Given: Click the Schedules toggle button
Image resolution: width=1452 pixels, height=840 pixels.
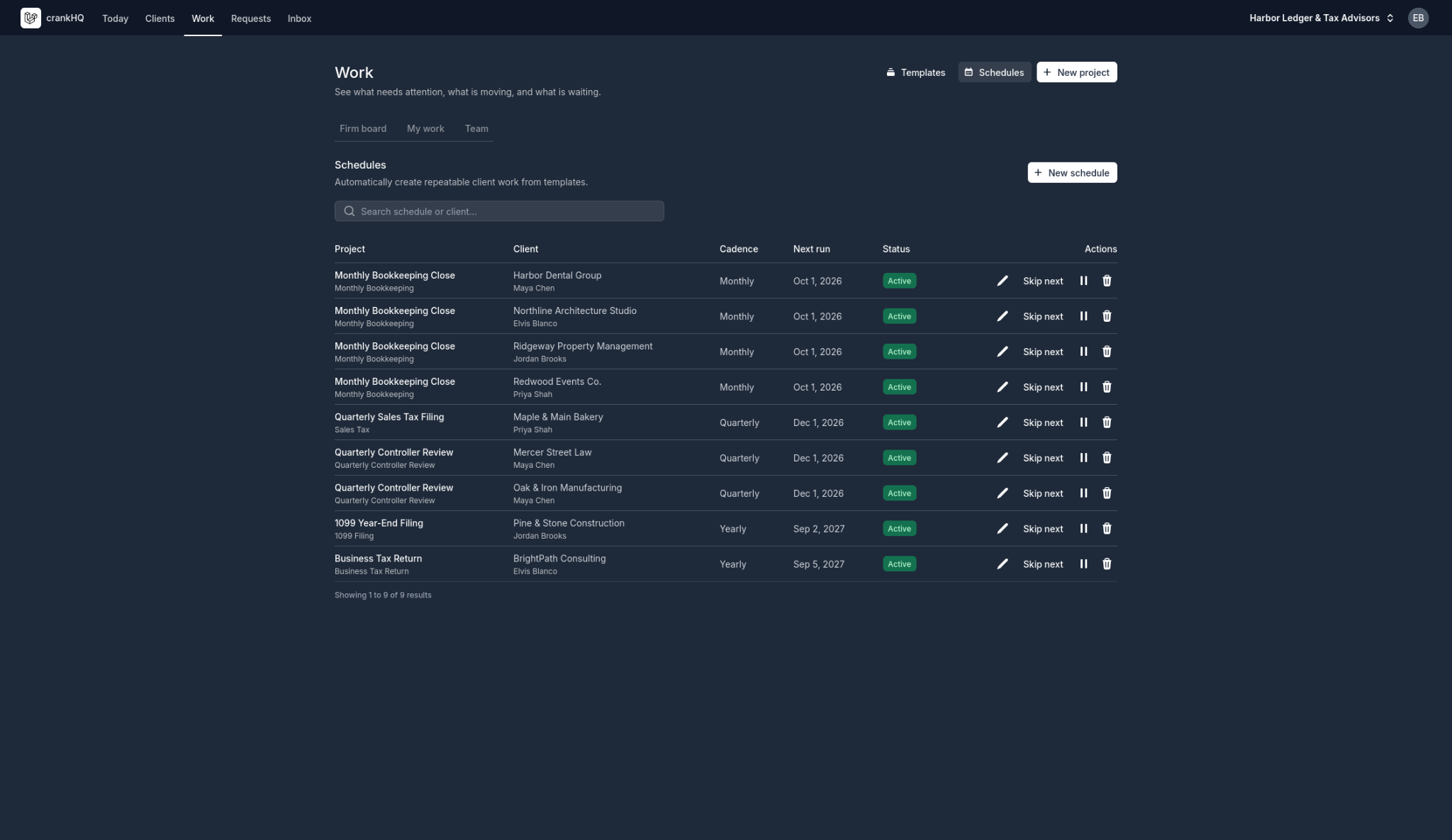Looking at the screenshot, I should point(995,72).
